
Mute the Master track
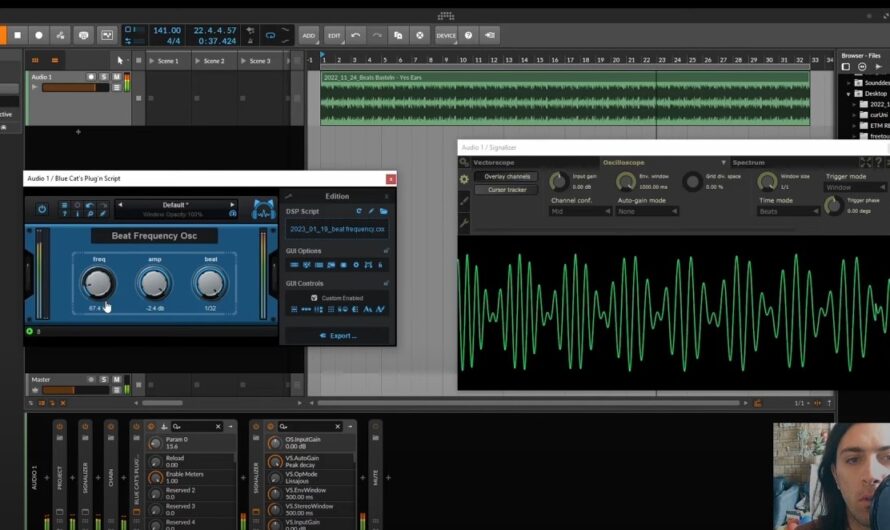click(117, 379)
